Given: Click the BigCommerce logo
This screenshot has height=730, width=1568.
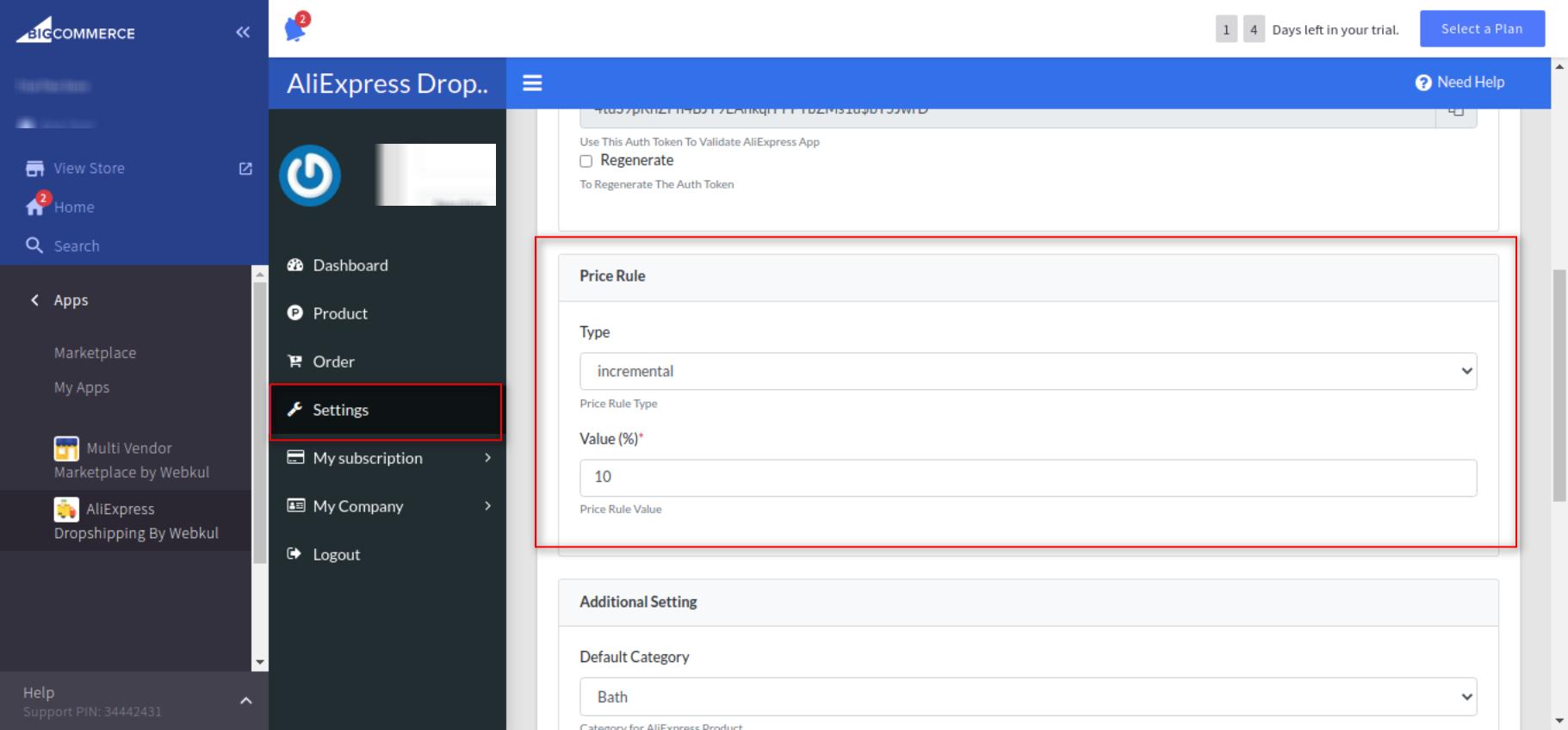Looking at the screenshot, I should click(x=76, y=30).
